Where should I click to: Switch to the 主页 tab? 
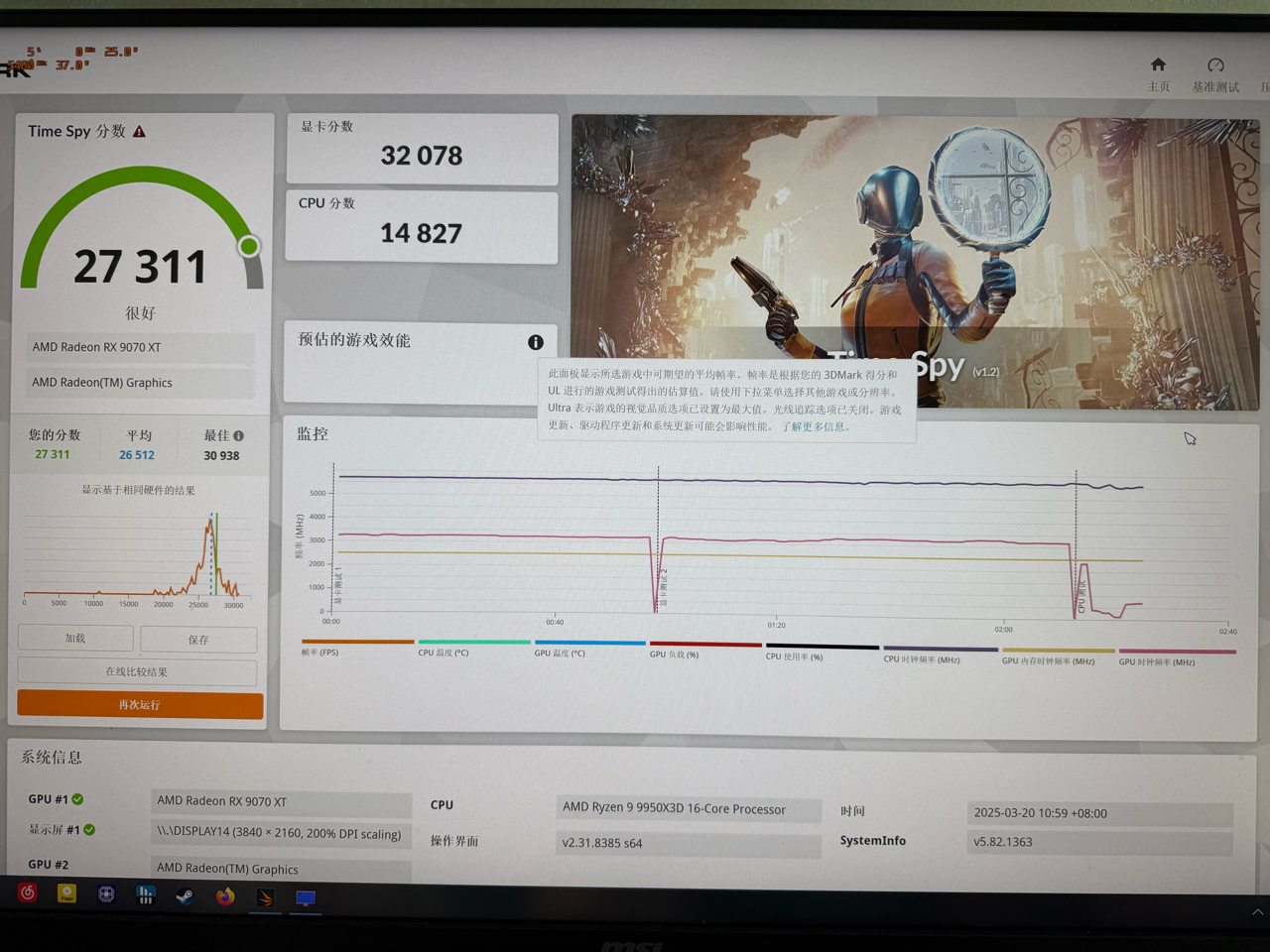(1158, 73)
